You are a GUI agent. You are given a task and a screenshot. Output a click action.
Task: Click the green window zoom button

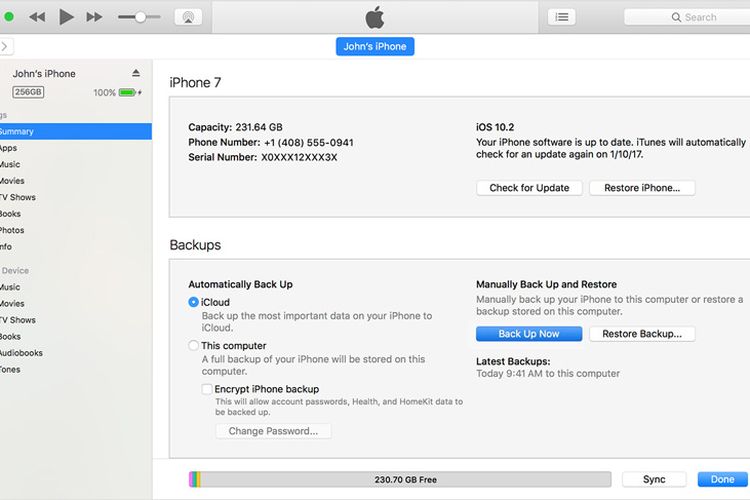pyautogui.click(x=9, y=17)
